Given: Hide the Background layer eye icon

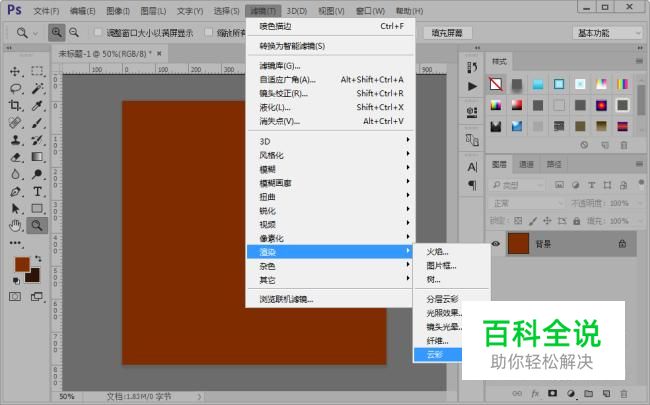Looking at the screenshot, I should [496, 244].
